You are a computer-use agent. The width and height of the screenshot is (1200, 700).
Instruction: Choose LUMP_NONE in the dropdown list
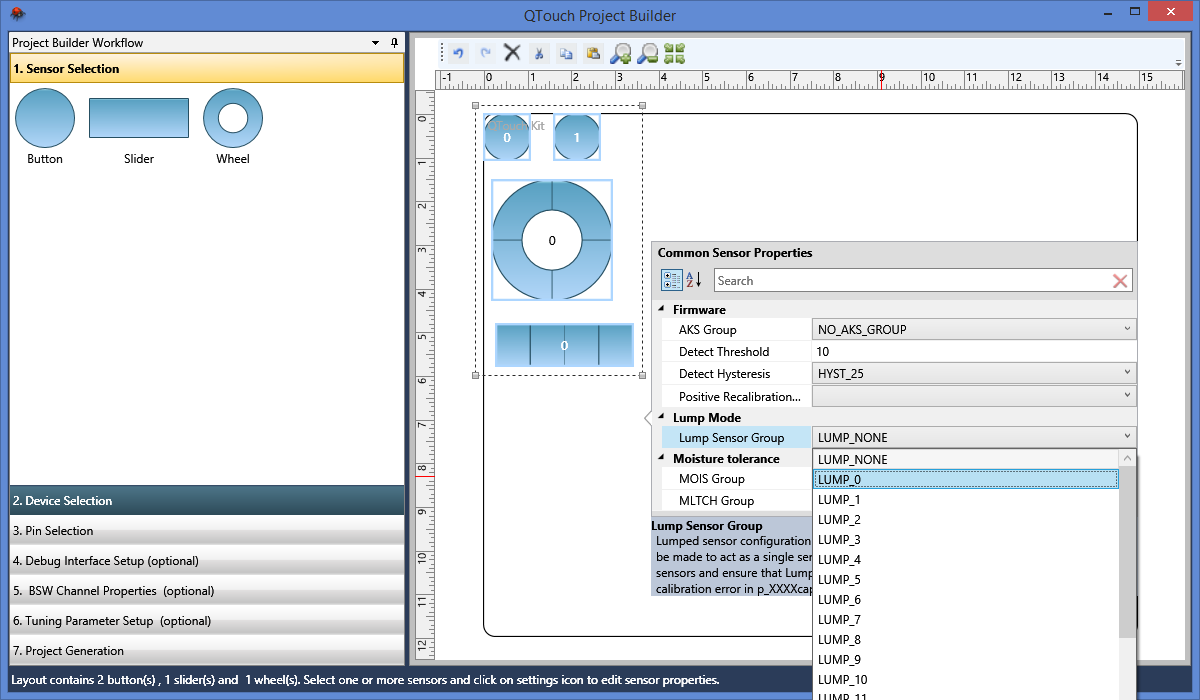[966, 459]
